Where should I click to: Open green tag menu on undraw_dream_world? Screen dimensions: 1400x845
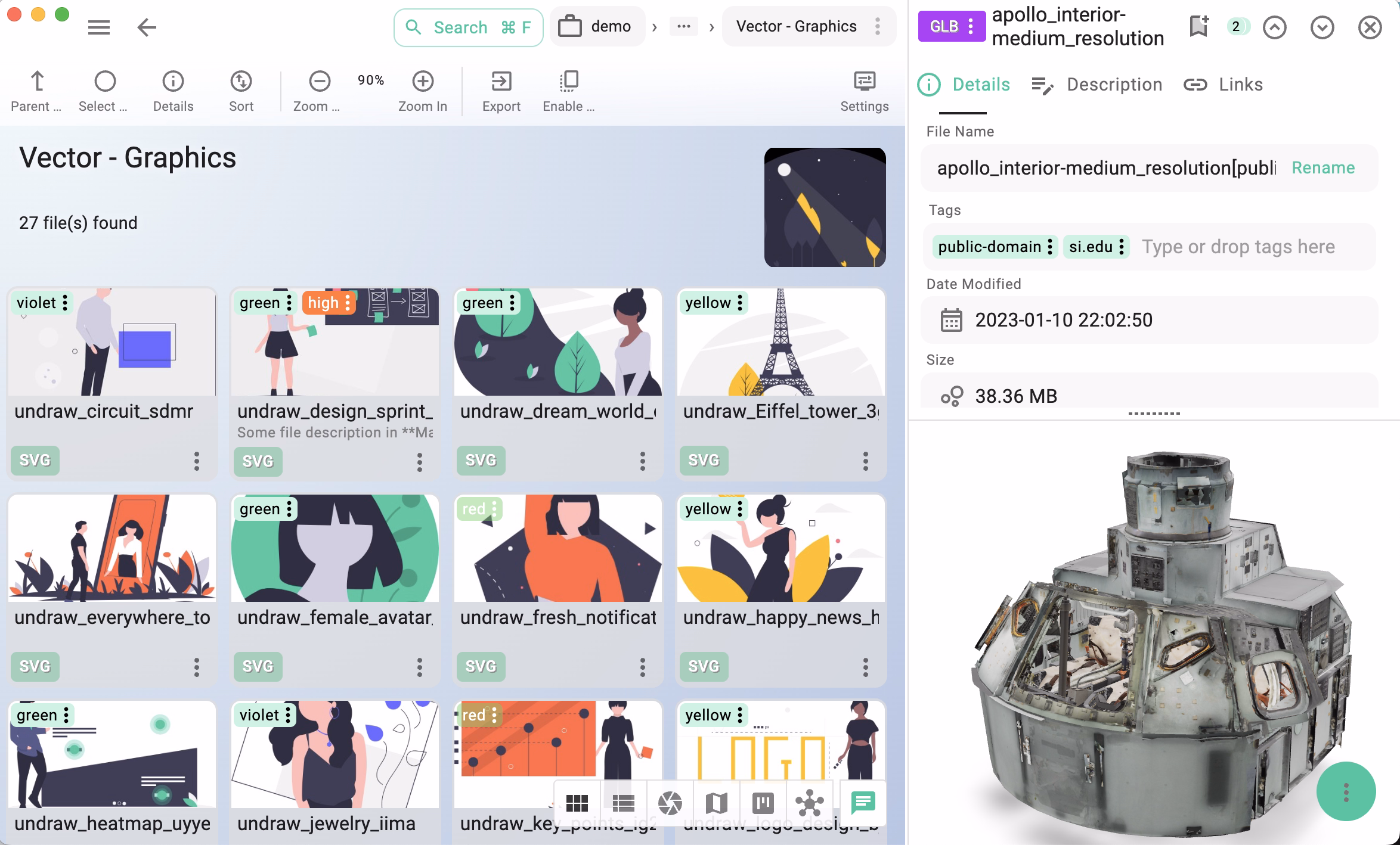(512, 303)
